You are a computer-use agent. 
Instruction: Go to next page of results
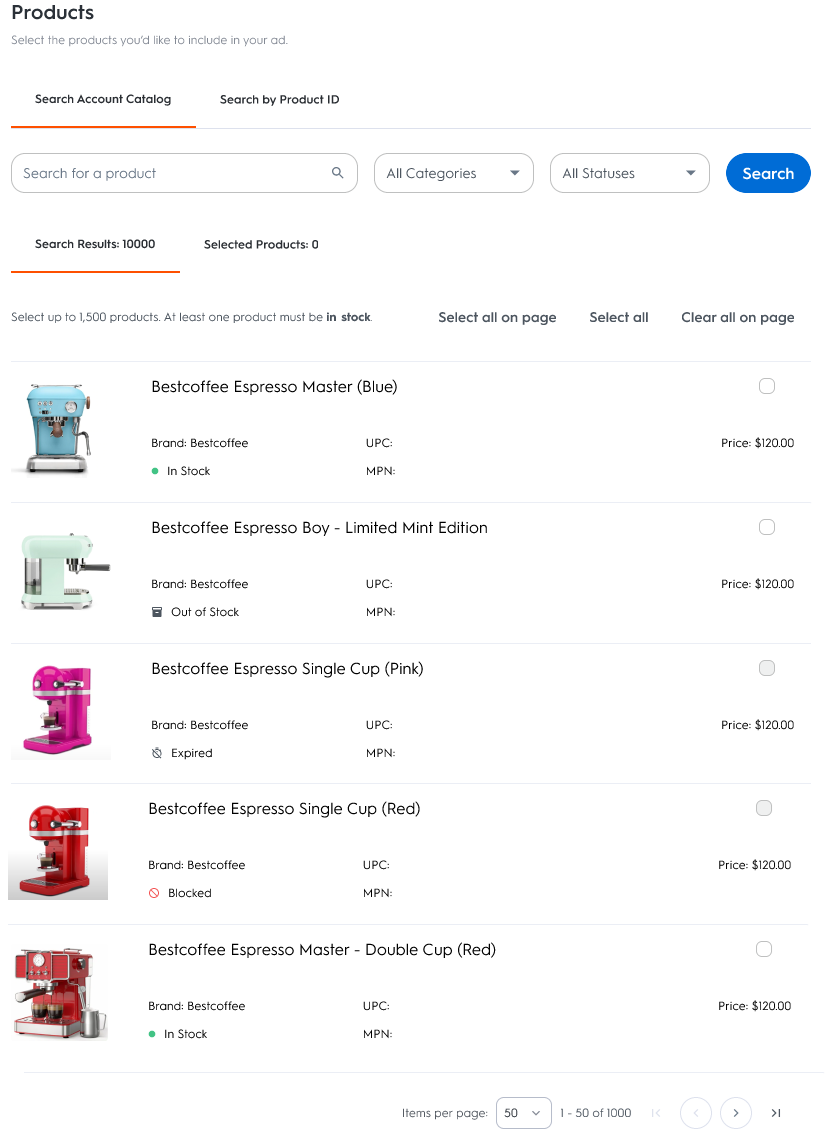[736, 1113]
